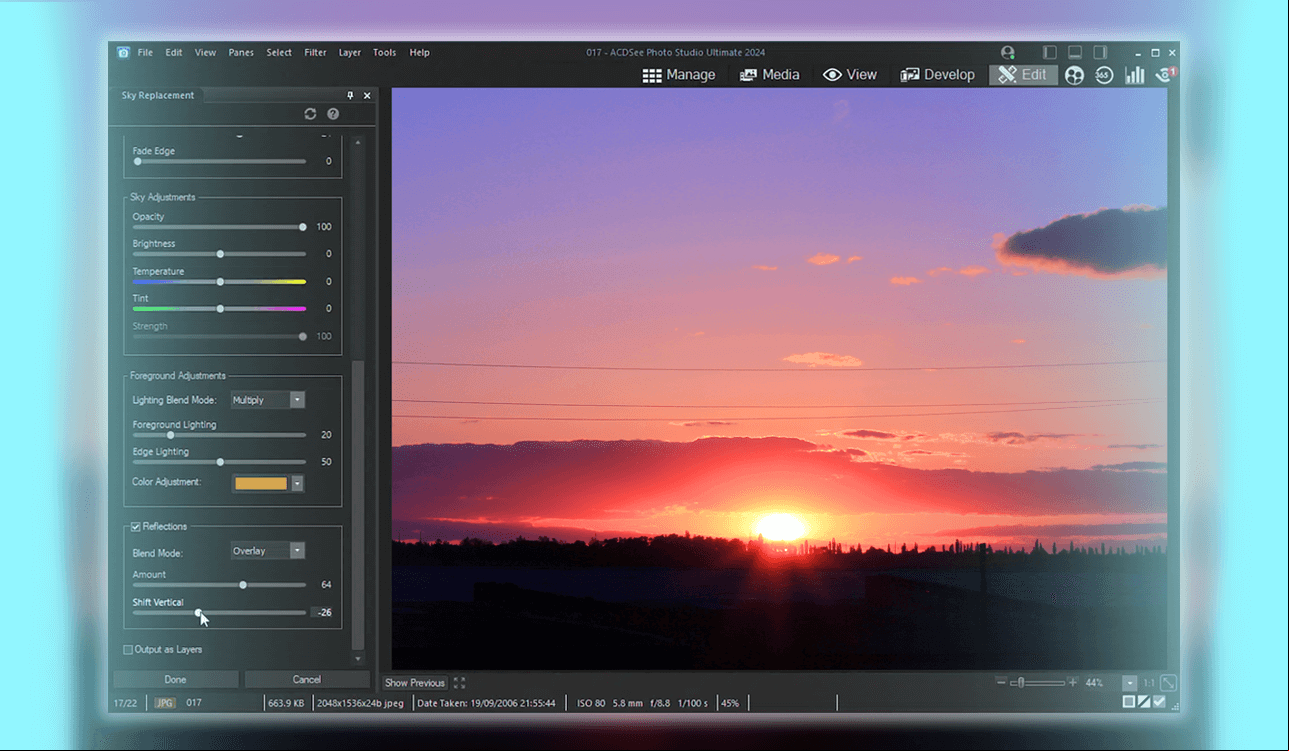Zoom in with the plus icon
Image resolution: width=1289 pixels, height=751 pixels.
[x=1073, y=683]
